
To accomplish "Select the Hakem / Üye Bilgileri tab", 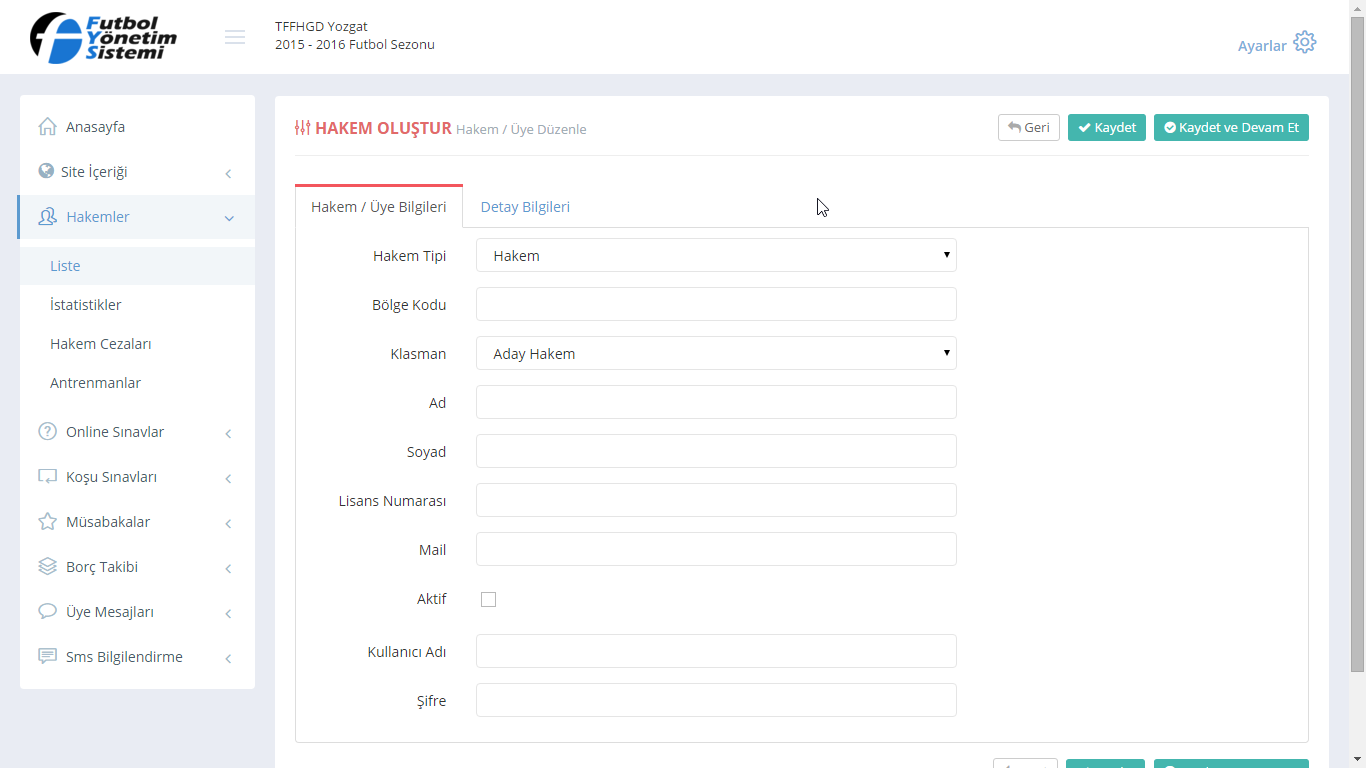I will click(x=379, y=207).
